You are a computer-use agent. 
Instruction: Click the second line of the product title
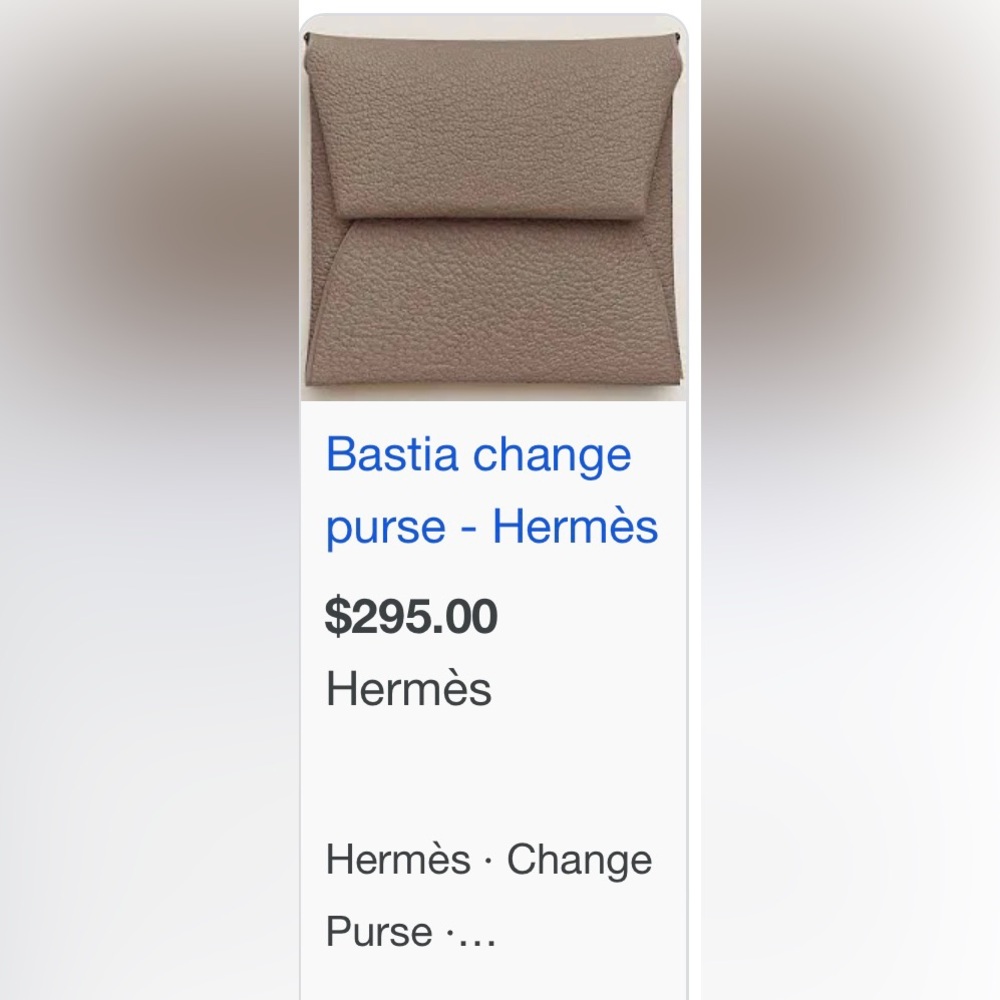[490, 527]
